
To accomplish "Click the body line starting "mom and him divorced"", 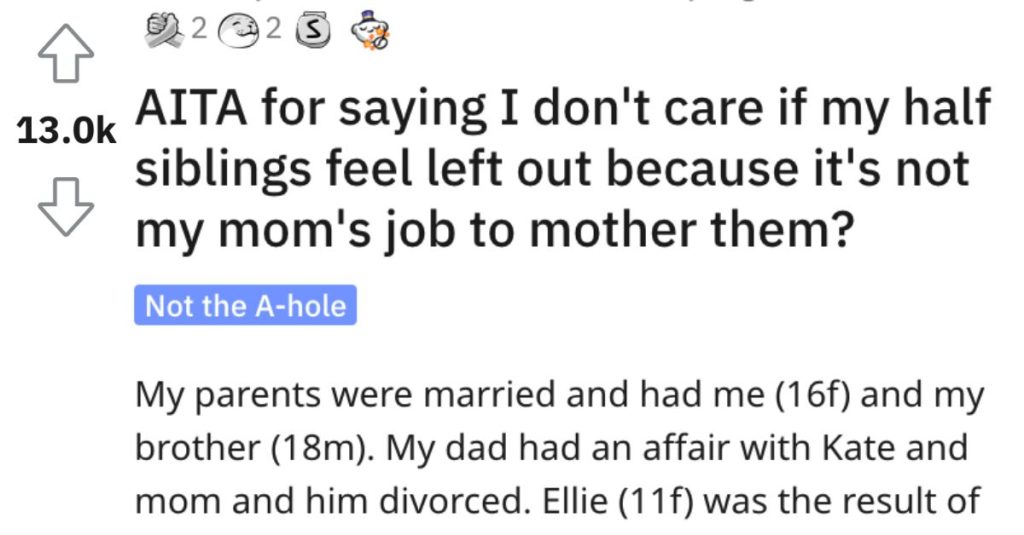I will point(557,502).
